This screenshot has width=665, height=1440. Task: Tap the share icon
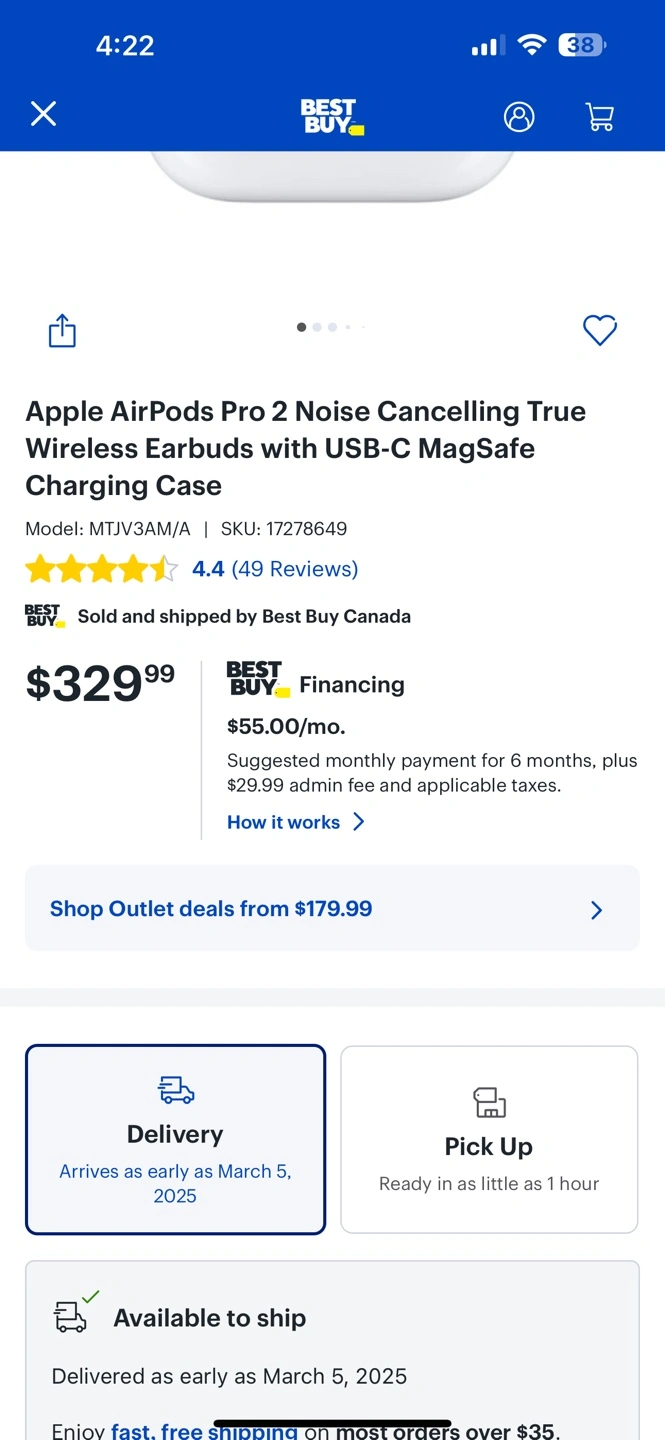63,330
